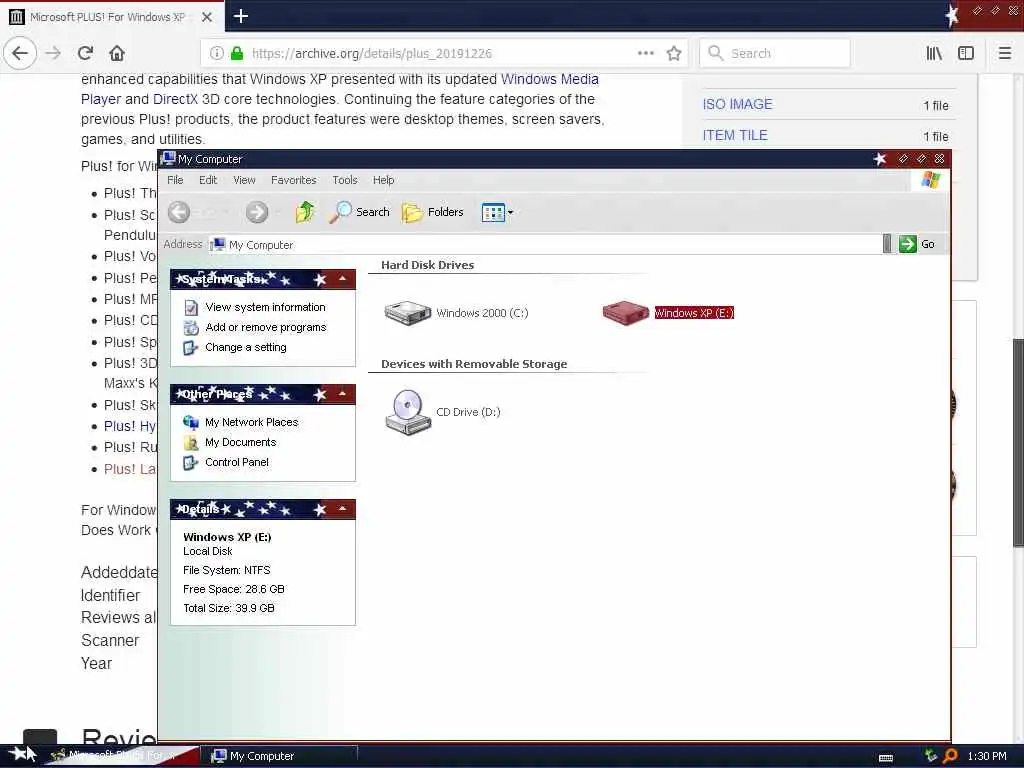Screen dimensions: 1024x768
Task: Open the Views dropdown in My Computer toolbar
Action: coord(497,212)
